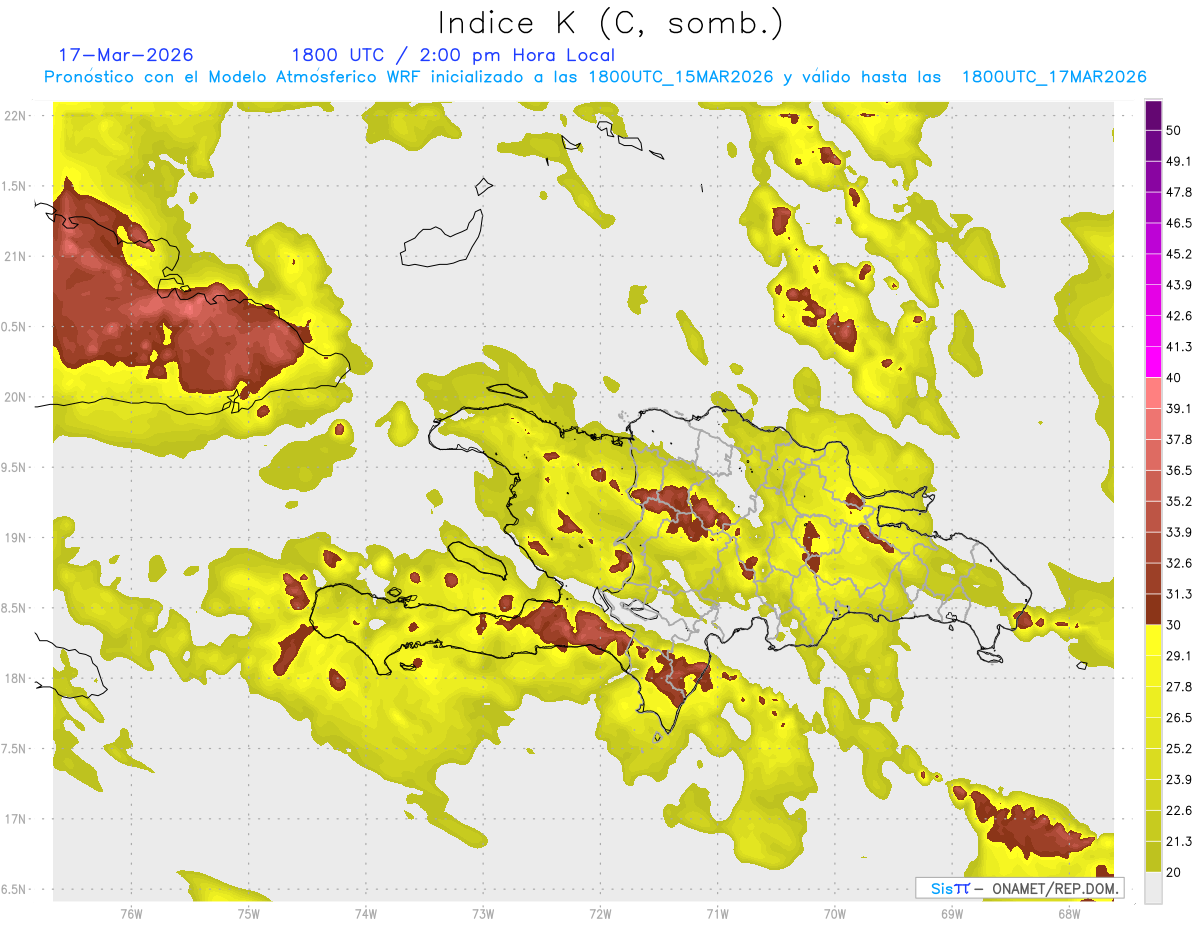The width and height of the screenshot is (1200, 927).
Task: Click the "20" colorbar value
Action: coord(1174,873)
